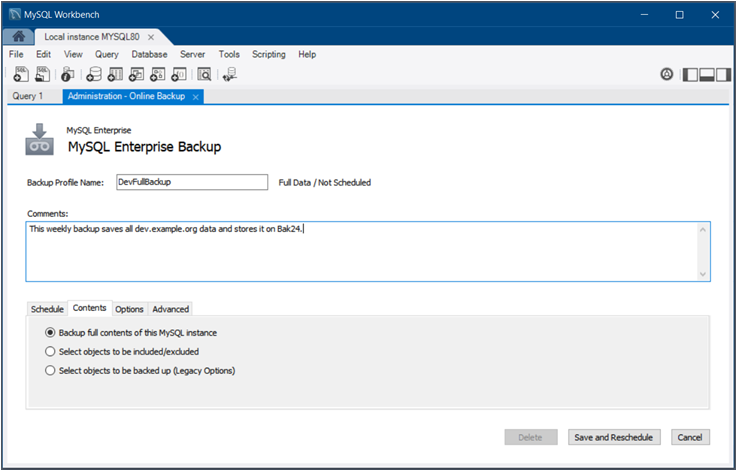Switch to the Schedule tab
This screenshot has width=737, height=471.
click(x=47, y=309)
